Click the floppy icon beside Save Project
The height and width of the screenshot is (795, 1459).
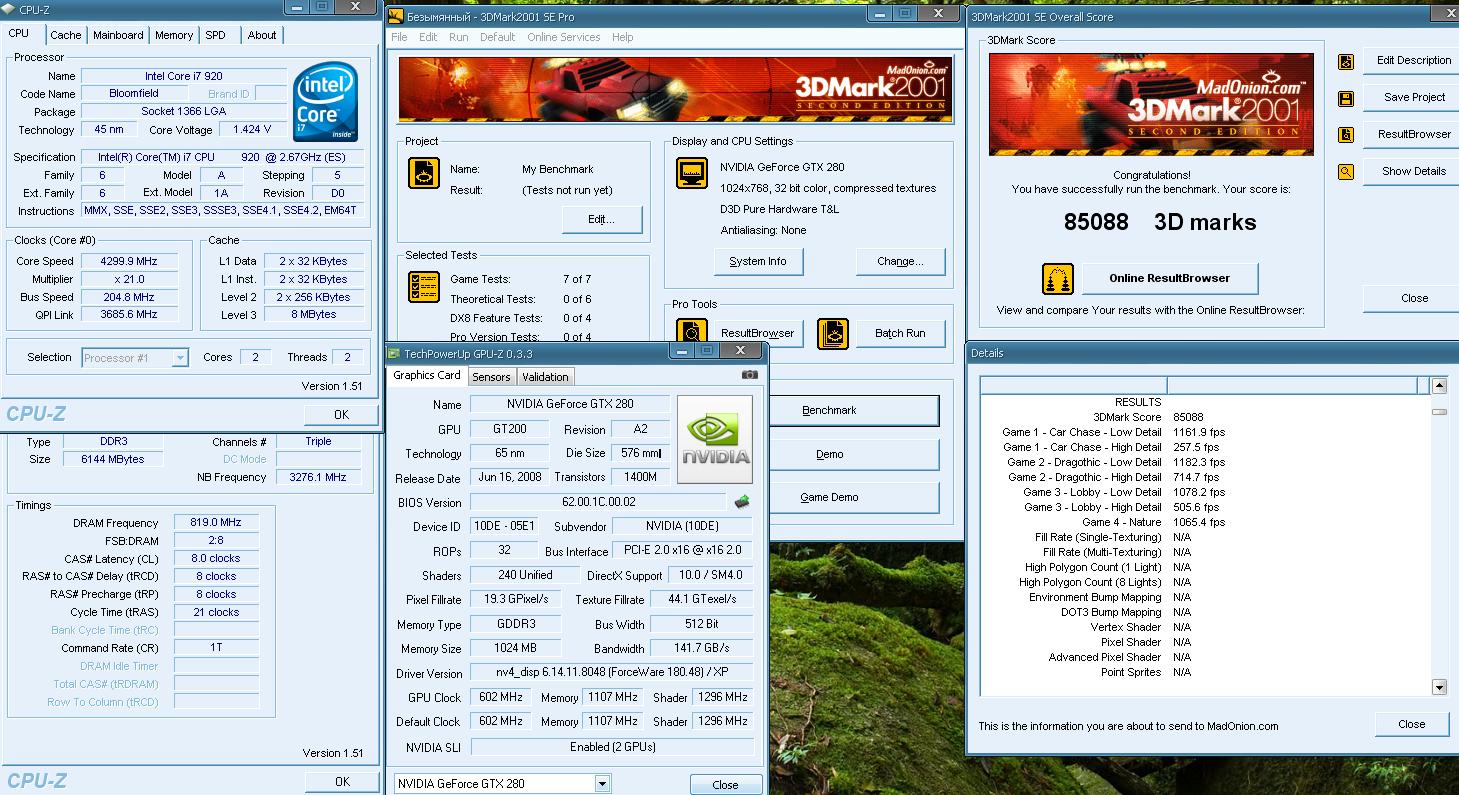pos(1346,98)
